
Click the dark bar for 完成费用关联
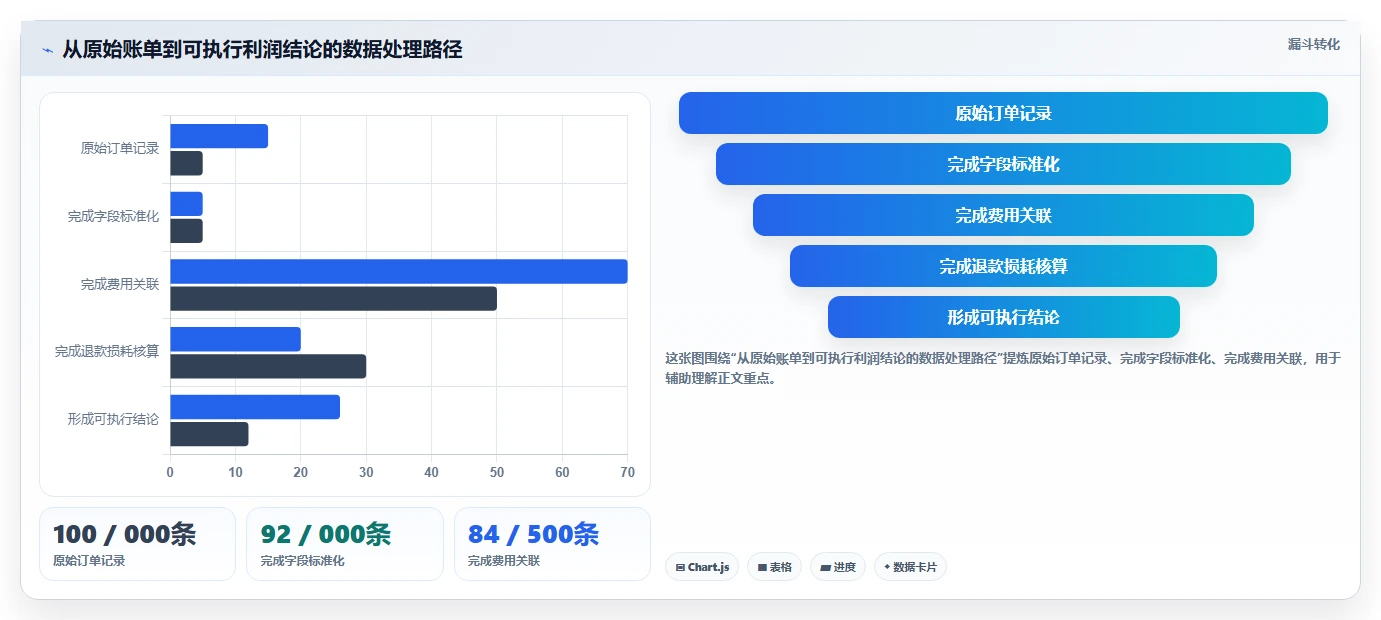click(x=333, y=298)
